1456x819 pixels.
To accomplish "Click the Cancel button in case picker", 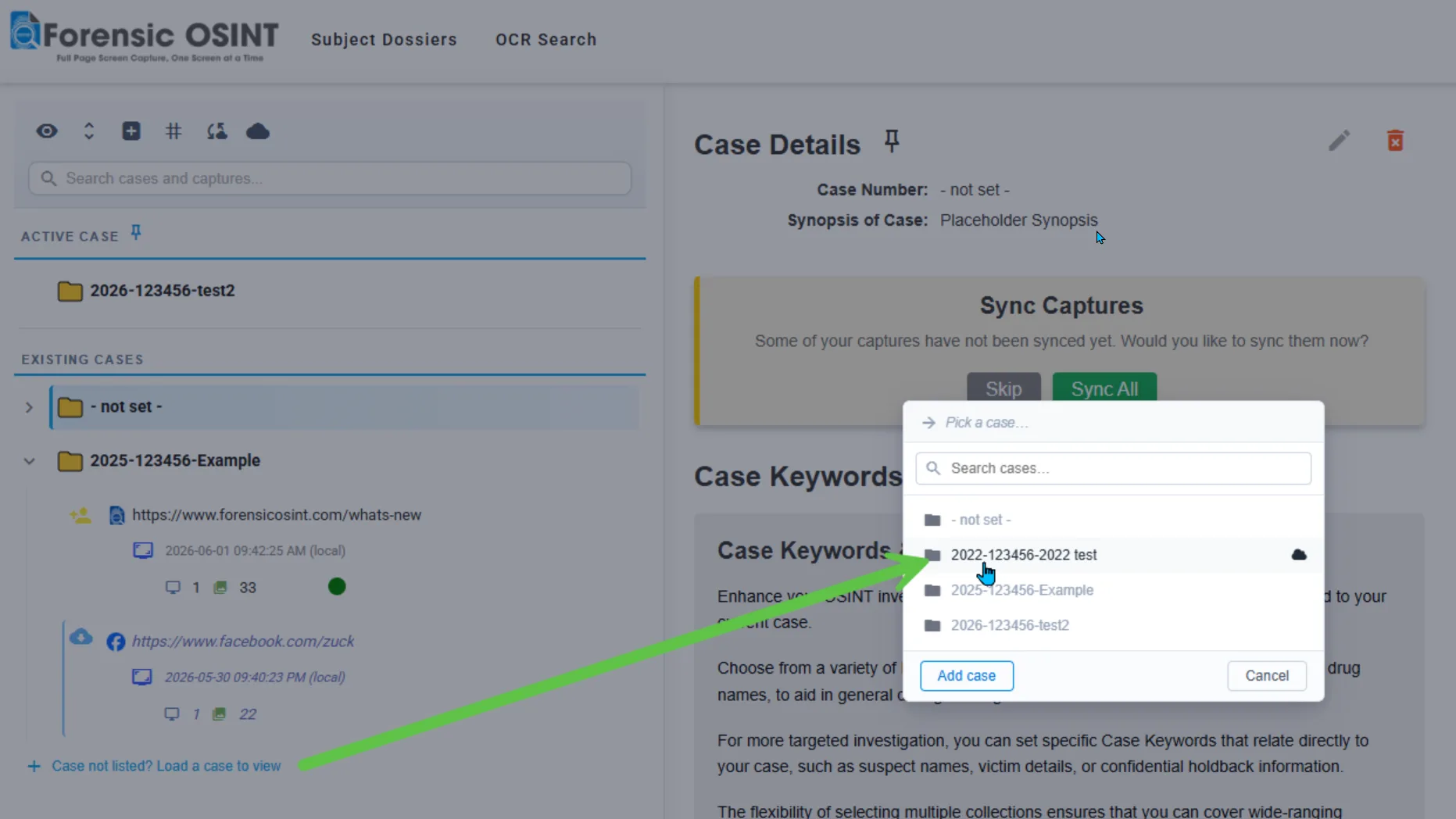I will click(x=1267, y=676).
